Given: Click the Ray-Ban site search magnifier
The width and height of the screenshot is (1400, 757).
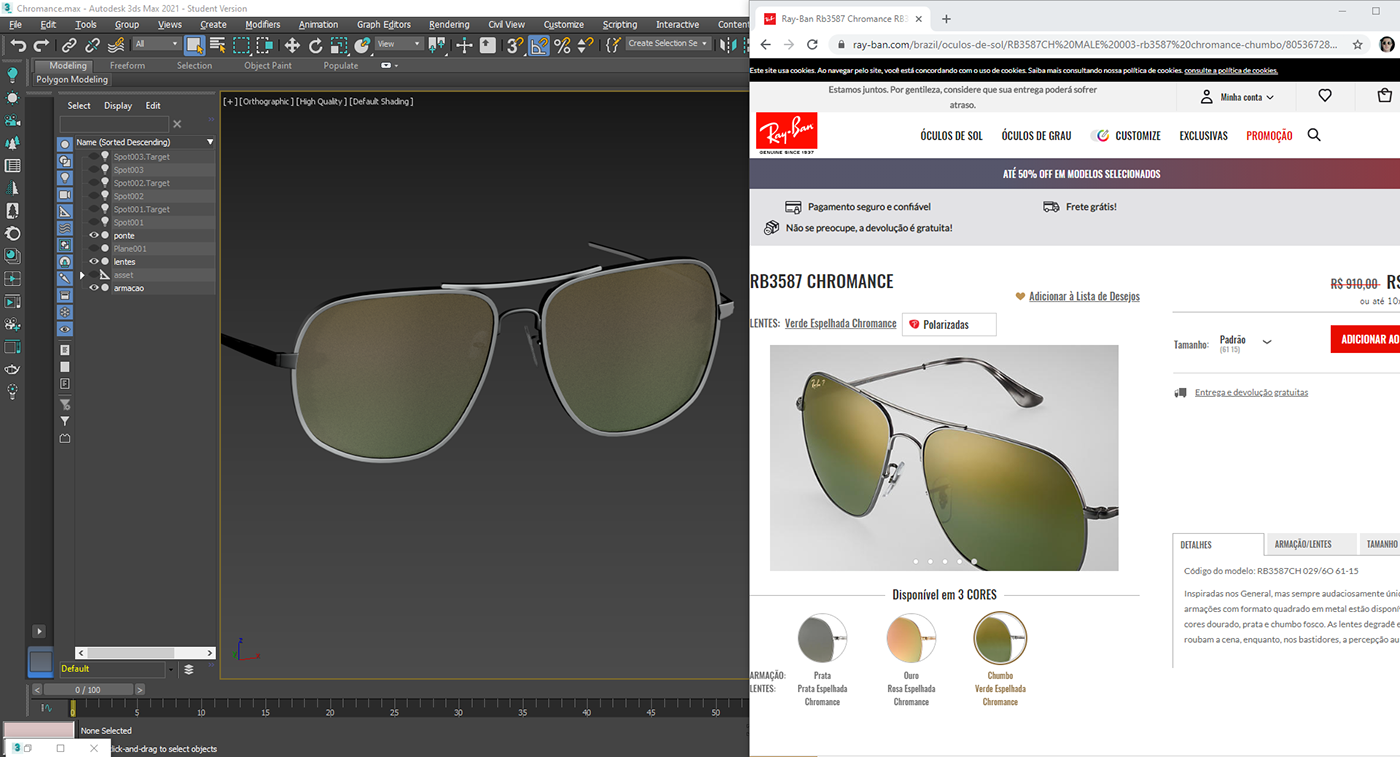Looking at the screenshot, I should 1314,135.
